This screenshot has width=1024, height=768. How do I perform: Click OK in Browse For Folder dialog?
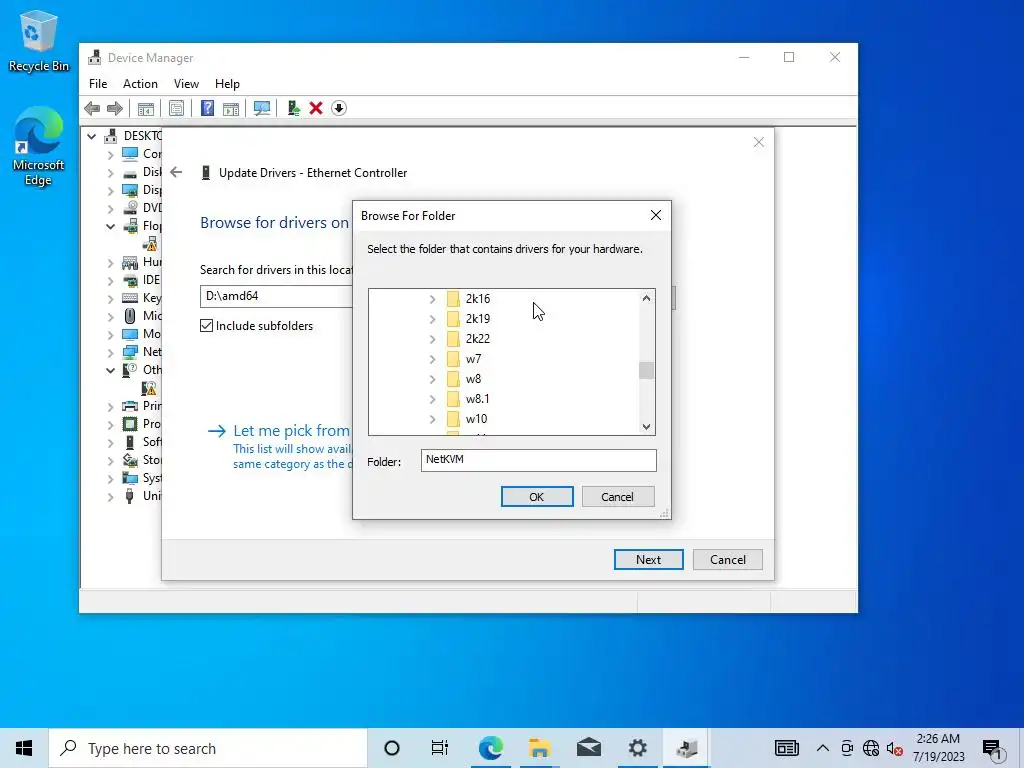[537, 497]
